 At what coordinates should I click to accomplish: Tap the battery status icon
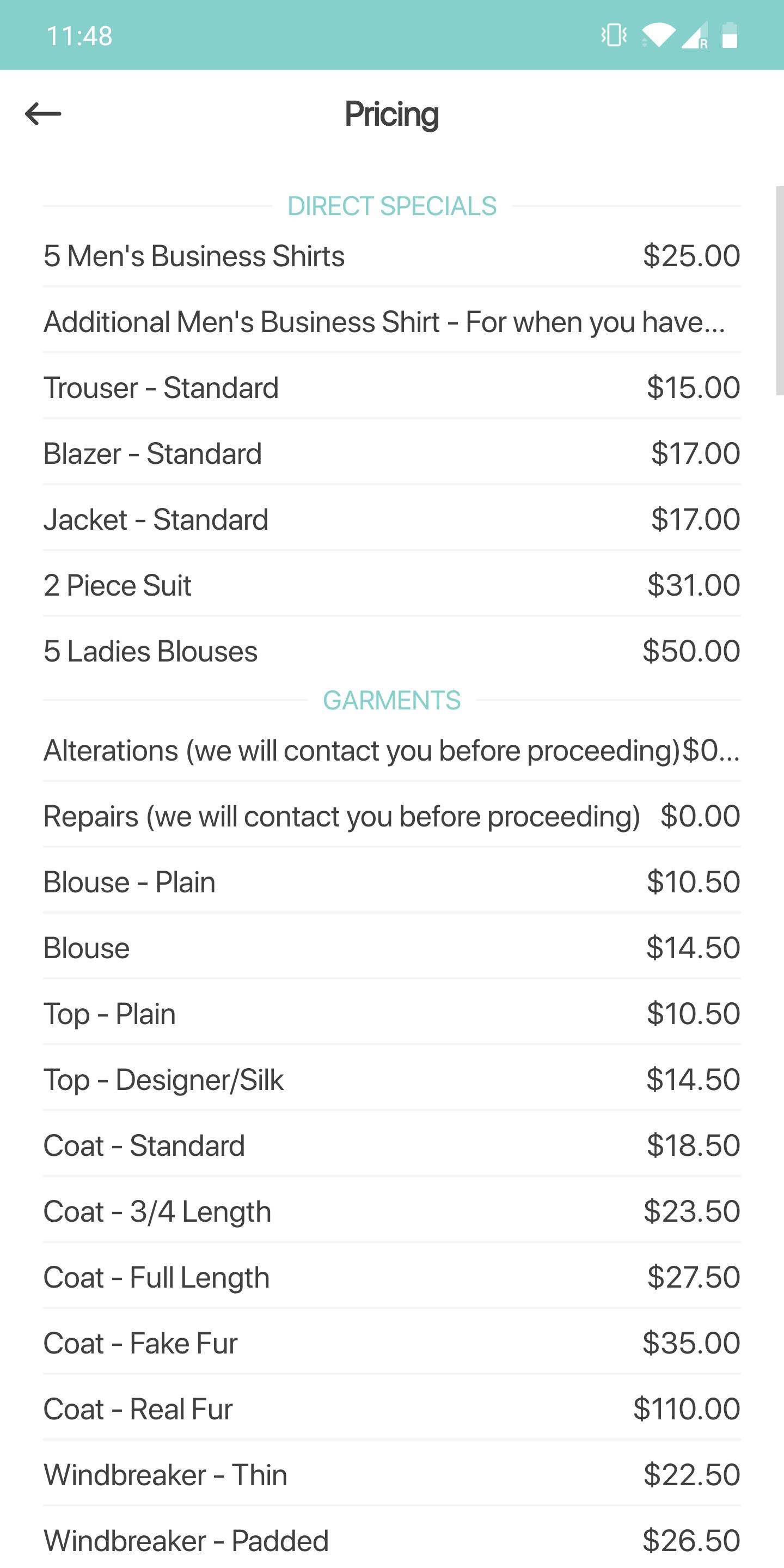pos(730,35)
